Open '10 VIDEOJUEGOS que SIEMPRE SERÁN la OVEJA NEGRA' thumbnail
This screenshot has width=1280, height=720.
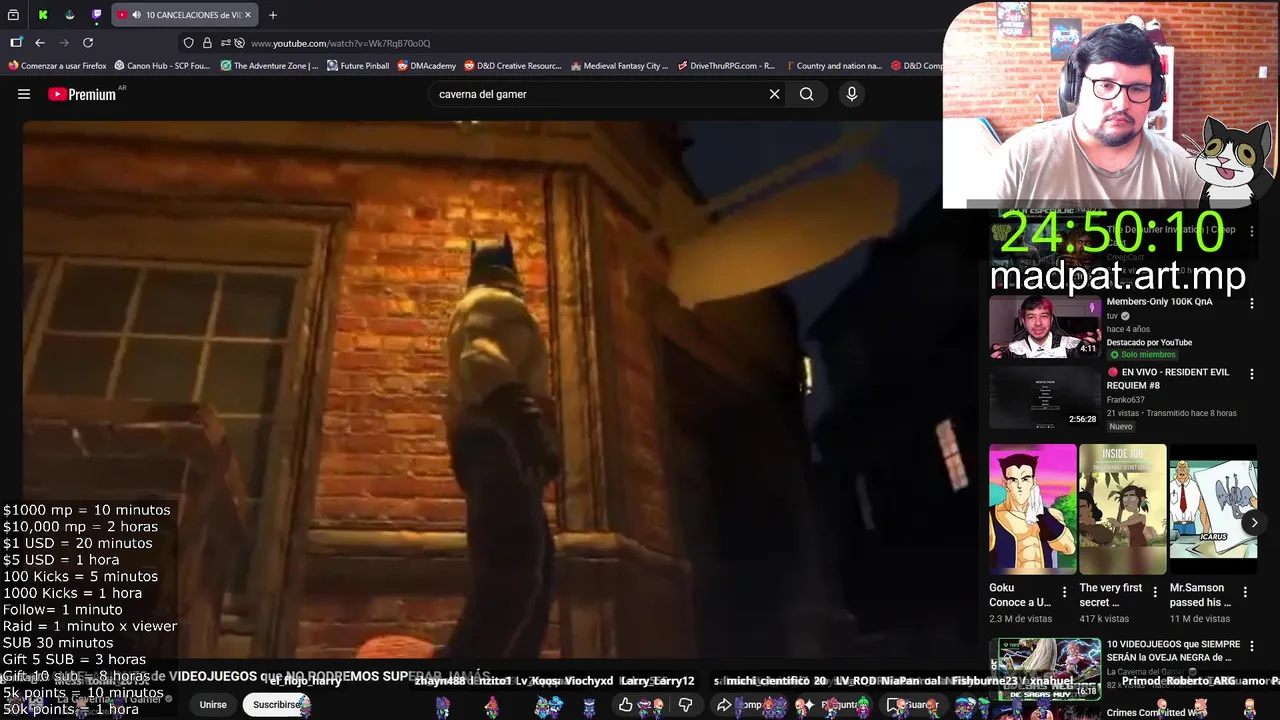(1045, 668)
